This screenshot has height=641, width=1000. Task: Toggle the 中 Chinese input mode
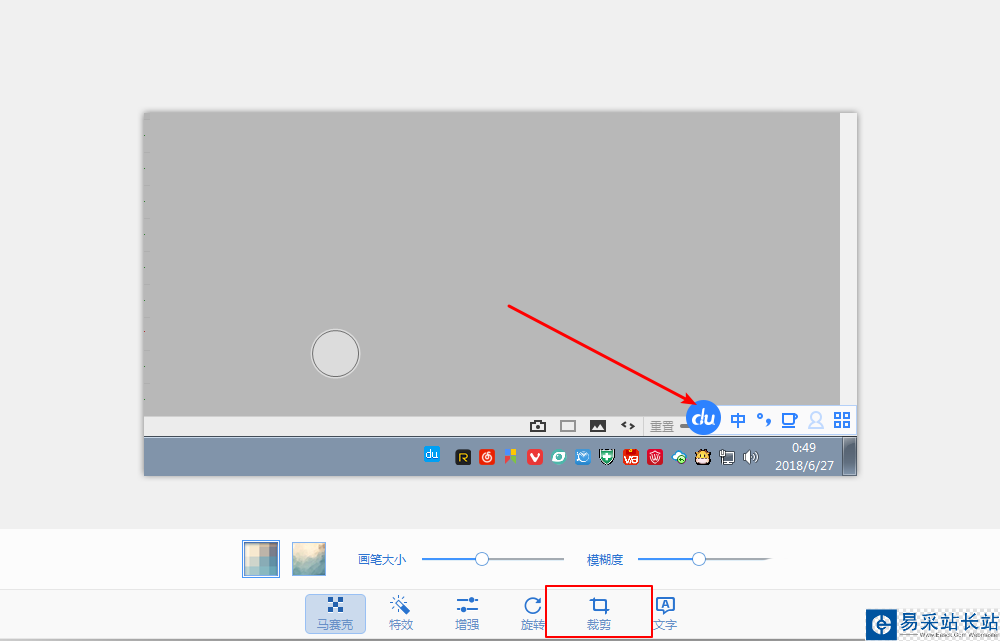738,420
